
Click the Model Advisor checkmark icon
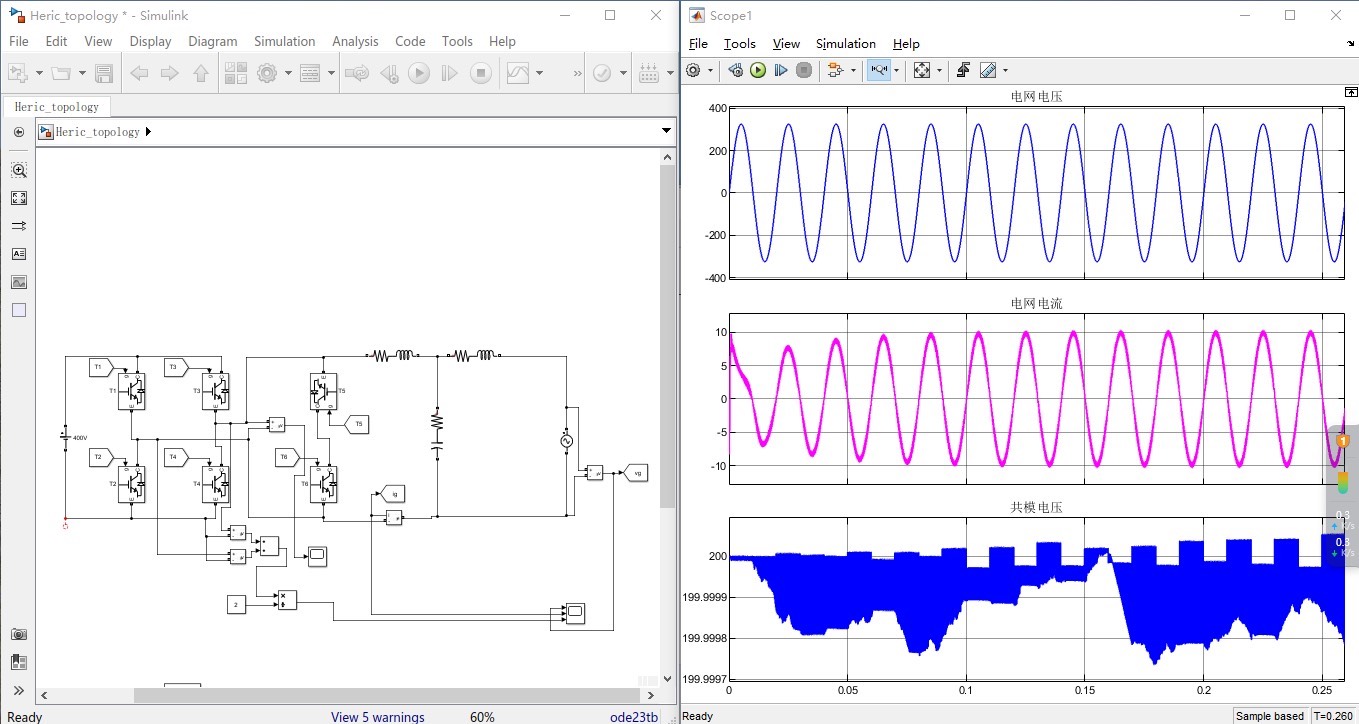tap(602, 73)
